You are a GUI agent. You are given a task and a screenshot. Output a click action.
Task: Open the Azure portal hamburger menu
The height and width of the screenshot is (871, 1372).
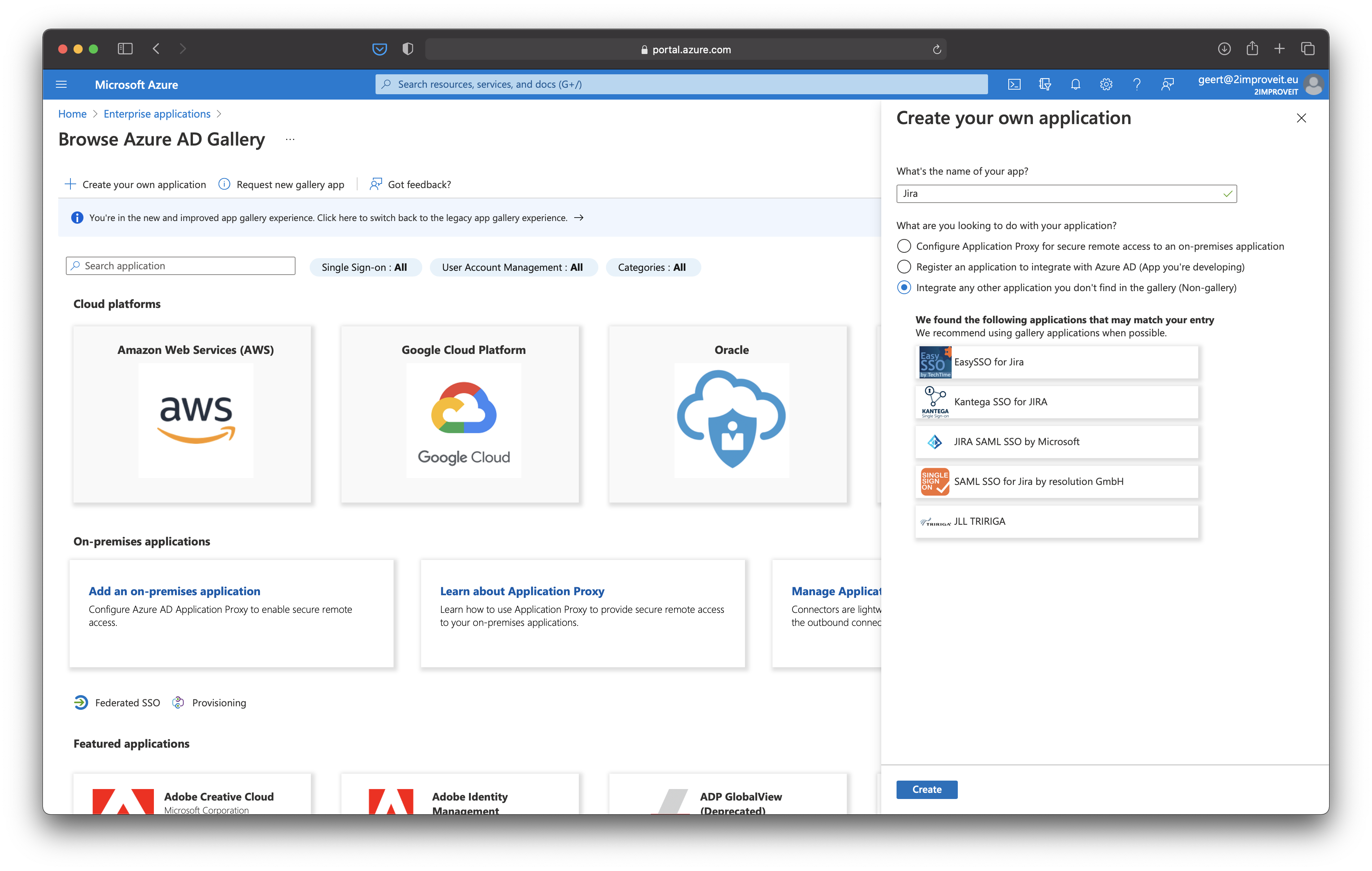tap(62, 84)
